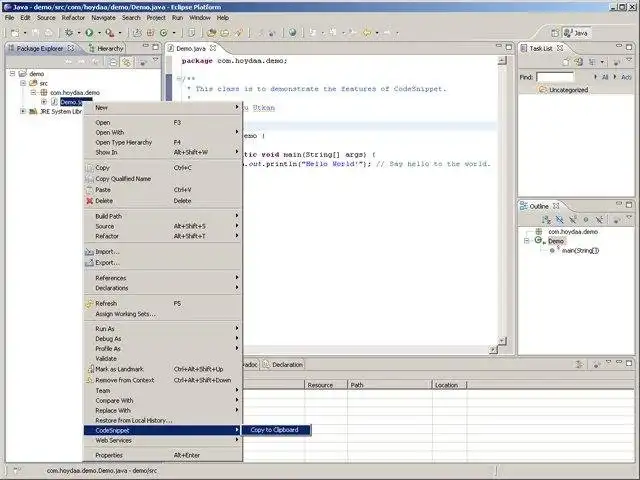The image size is (640, 480).
Task: Select main(String[]) in the Outline
Action: 580,251
